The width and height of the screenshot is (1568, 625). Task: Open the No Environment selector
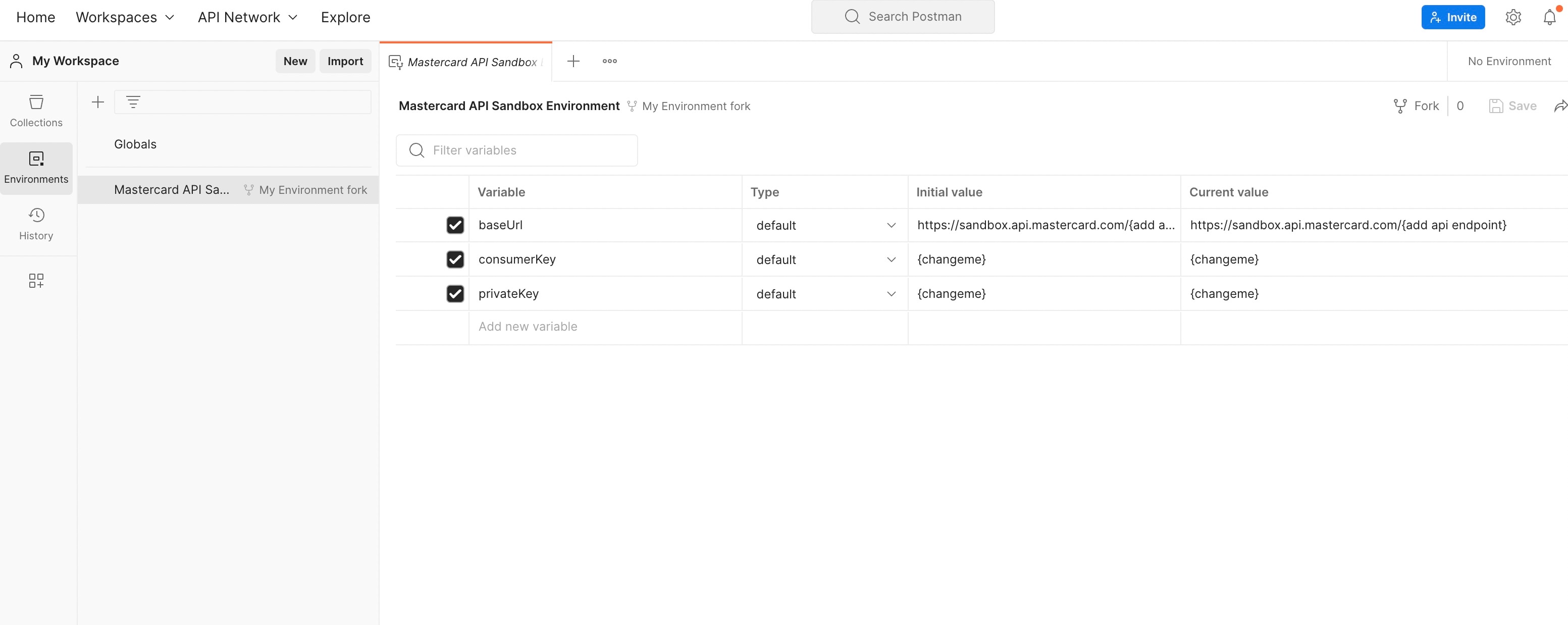point(1508,62)
